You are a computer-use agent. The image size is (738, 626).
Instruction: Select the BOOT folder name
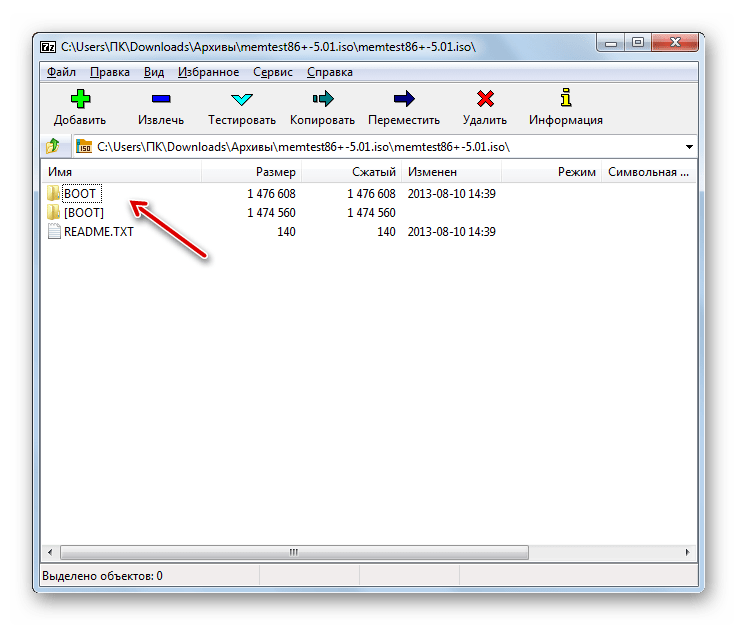(x=81, y=193)
